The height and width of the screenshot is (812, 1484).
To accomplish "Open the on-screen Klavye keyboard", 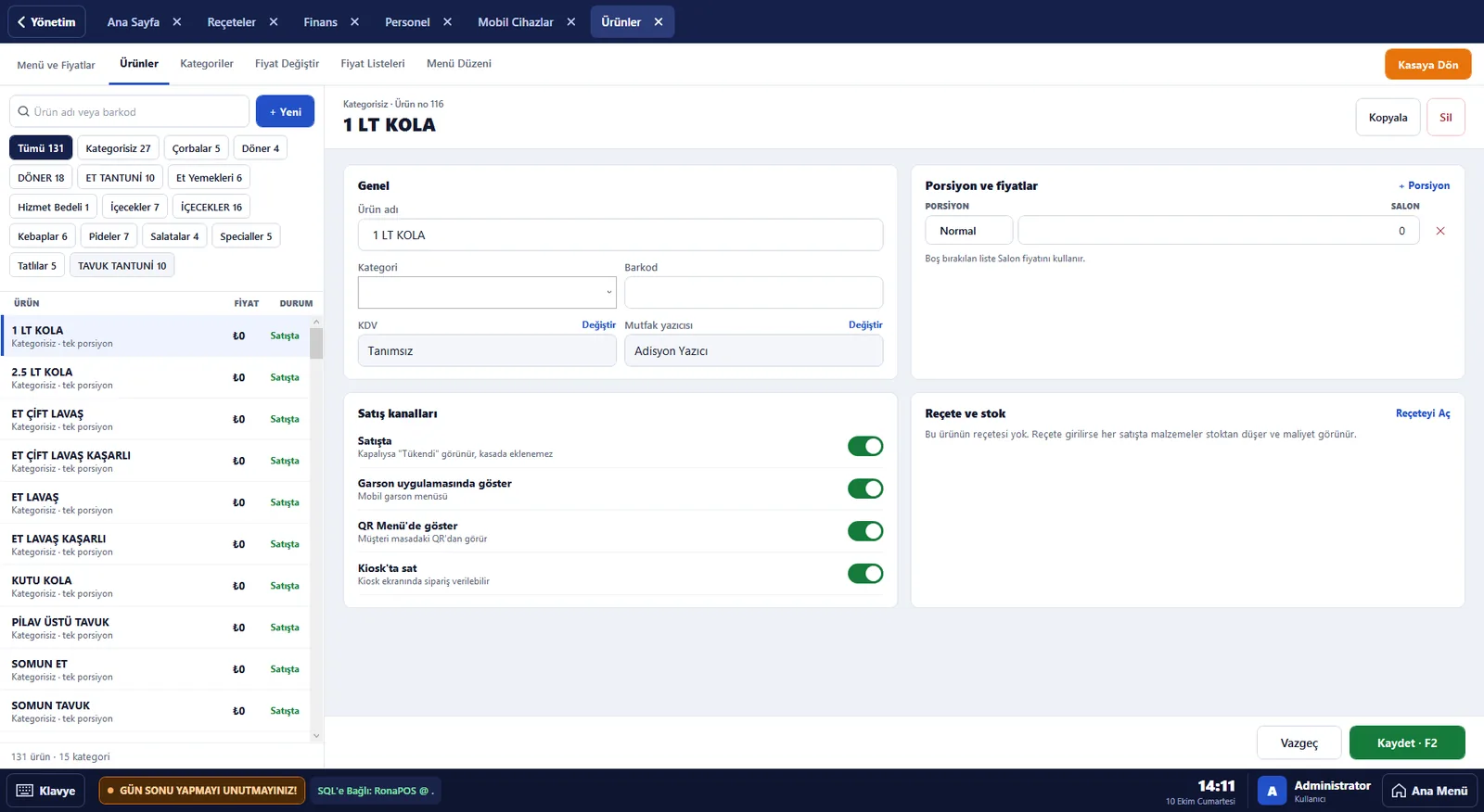I will (x=46, y=791).
